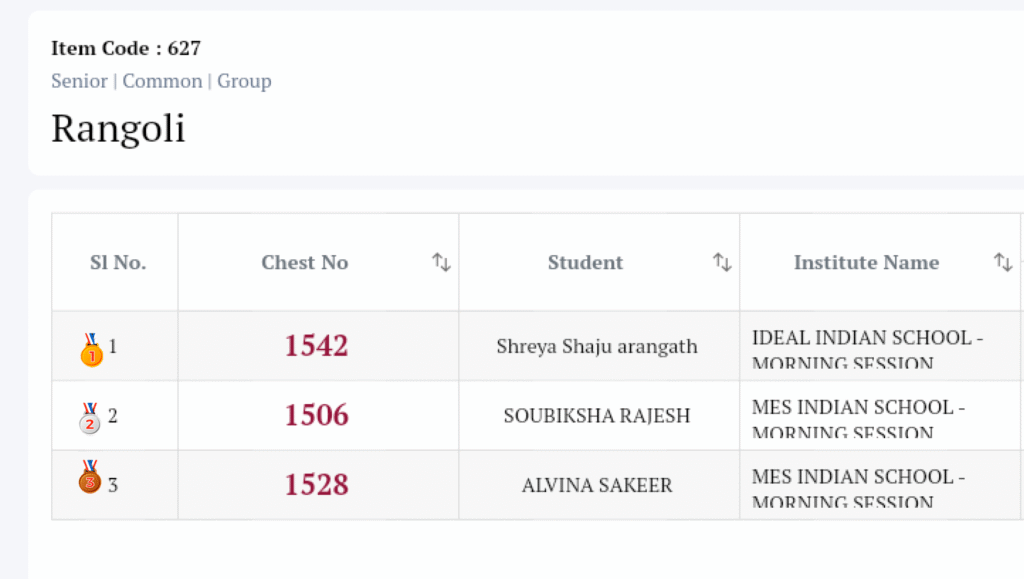Select chest number 1506
Screen dimensions: 1024x579
click(316, 415)
